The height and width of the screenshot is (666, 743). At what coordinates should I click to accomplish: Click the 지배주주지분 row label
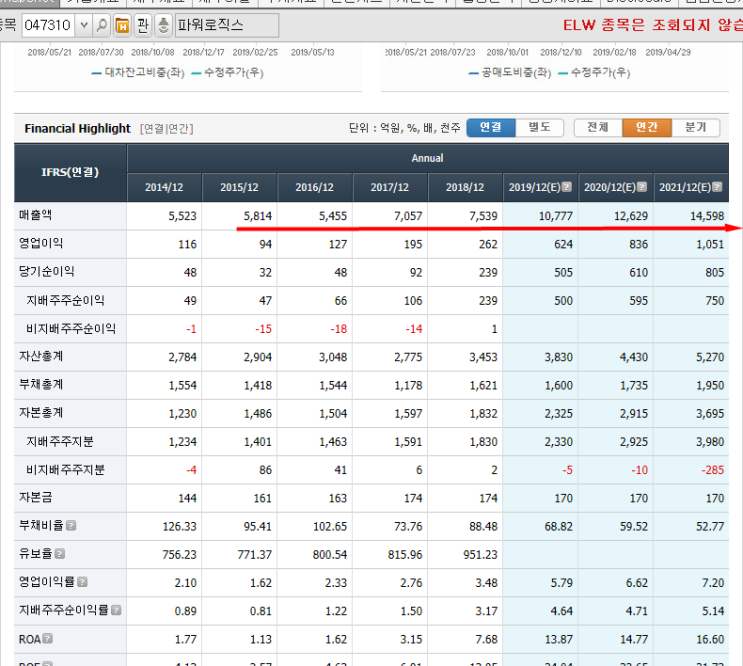(x=60, y=441)
